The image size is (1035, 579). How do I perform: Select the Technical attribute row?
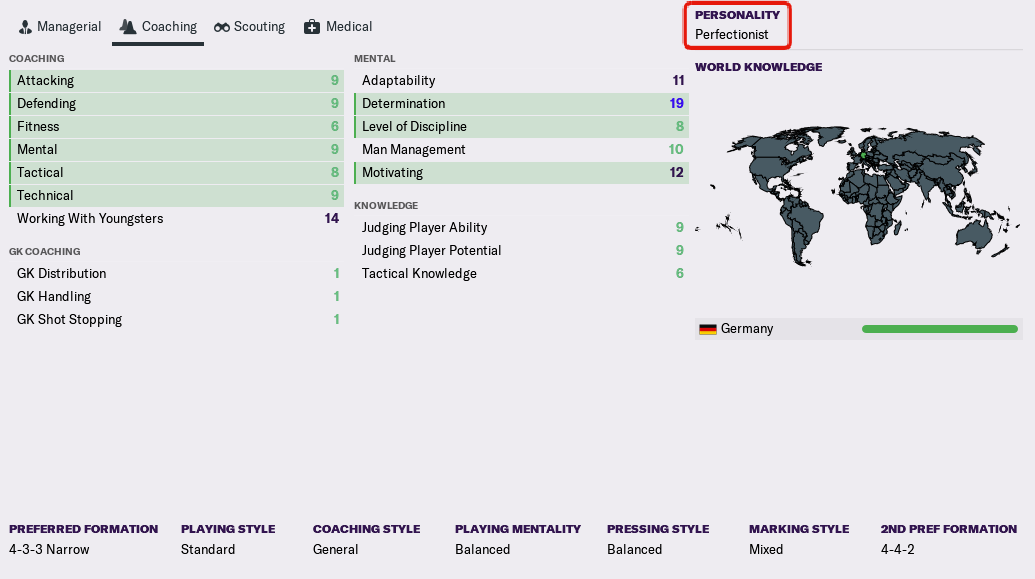[176, 196]
